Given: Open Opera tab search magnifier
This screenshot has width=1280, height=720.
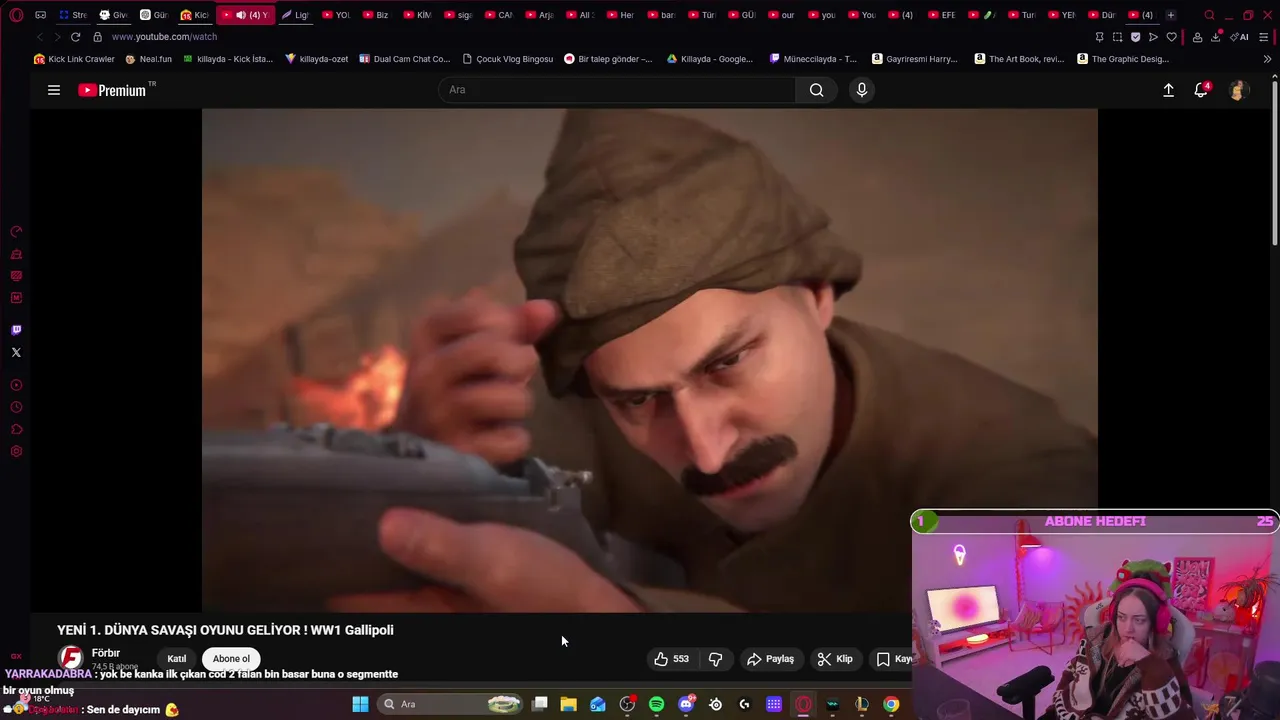Looking at the screenshot, I should coord(1209,15).
